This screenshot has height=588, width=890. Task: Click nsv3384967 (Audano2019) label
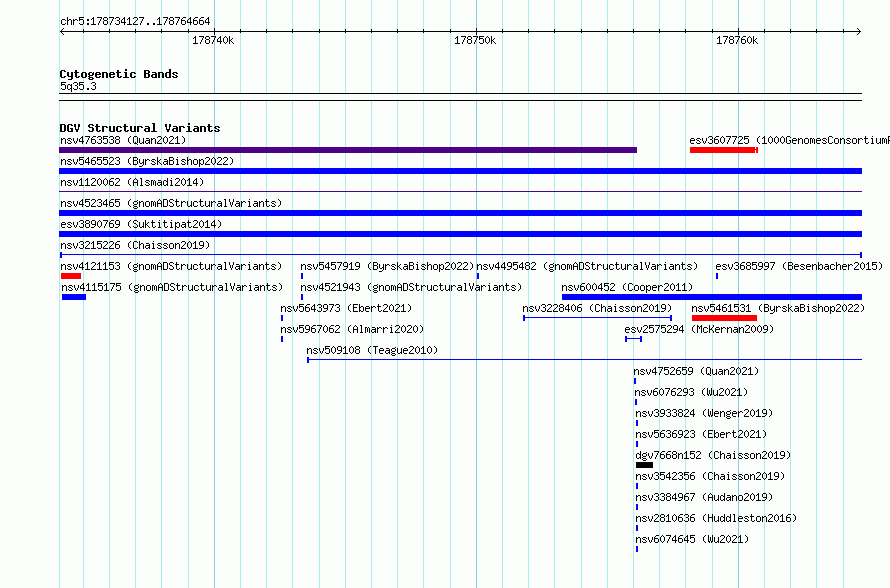click(x=704, y=497)
